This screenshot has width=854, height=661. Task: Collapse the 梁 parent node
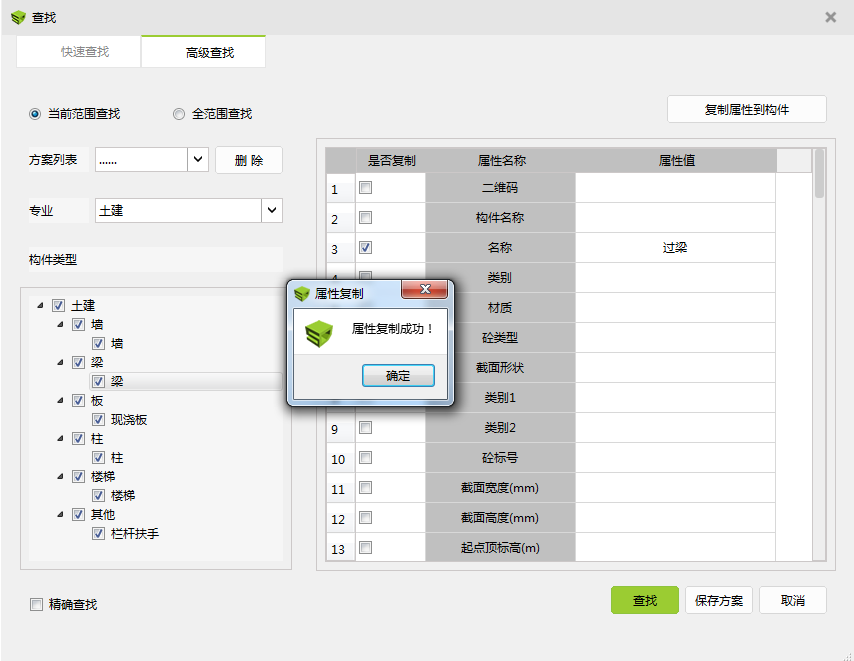pos(60,363)
